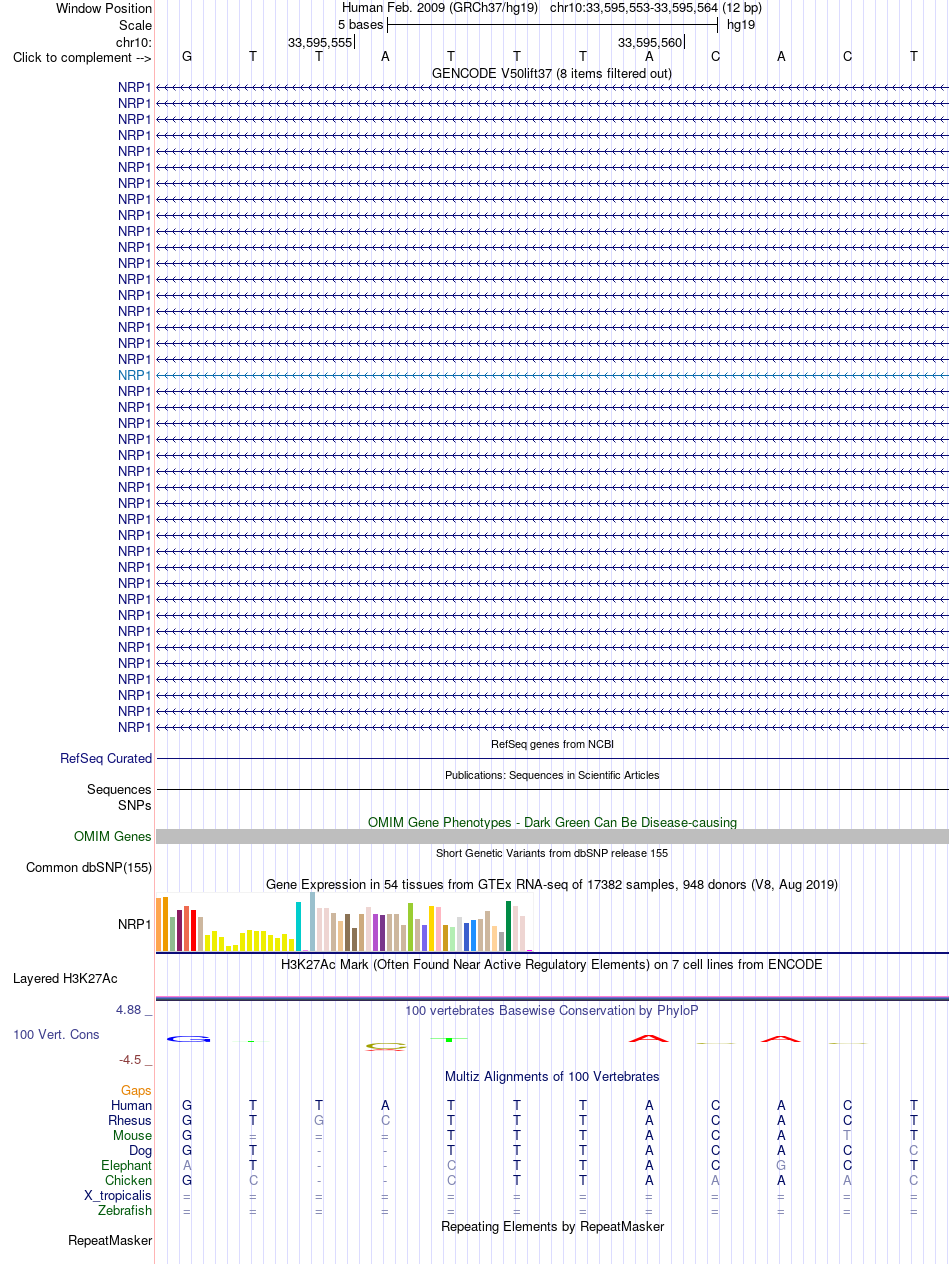Click the X_tropicalis alignment row label
This screenshot has height=1264, width=950.
click(118, 1196)
